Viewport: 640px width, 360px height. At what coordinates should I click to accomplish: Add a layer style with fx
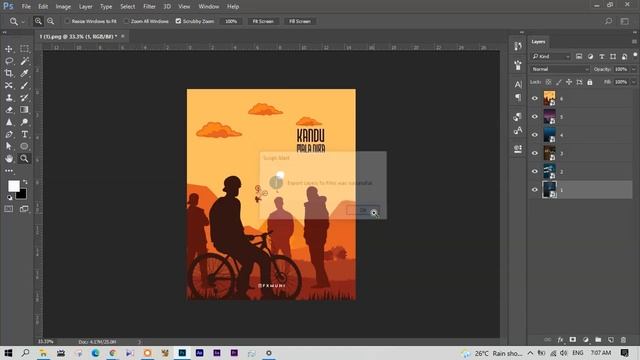click(560, 340)
